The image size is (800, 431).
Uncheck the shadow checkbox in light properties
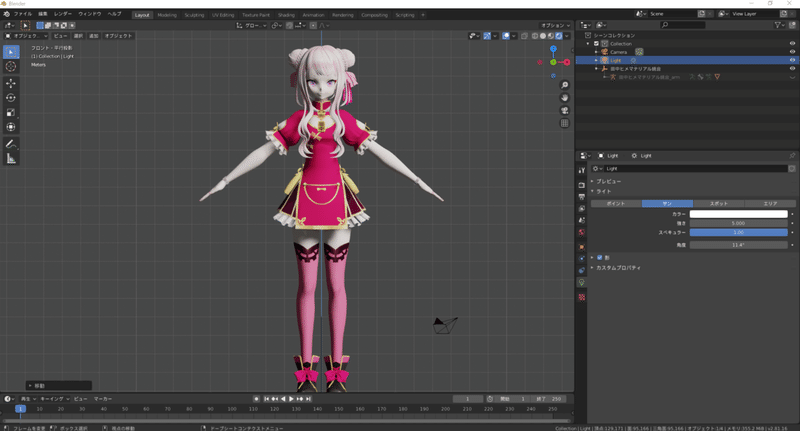pos(599,258)
